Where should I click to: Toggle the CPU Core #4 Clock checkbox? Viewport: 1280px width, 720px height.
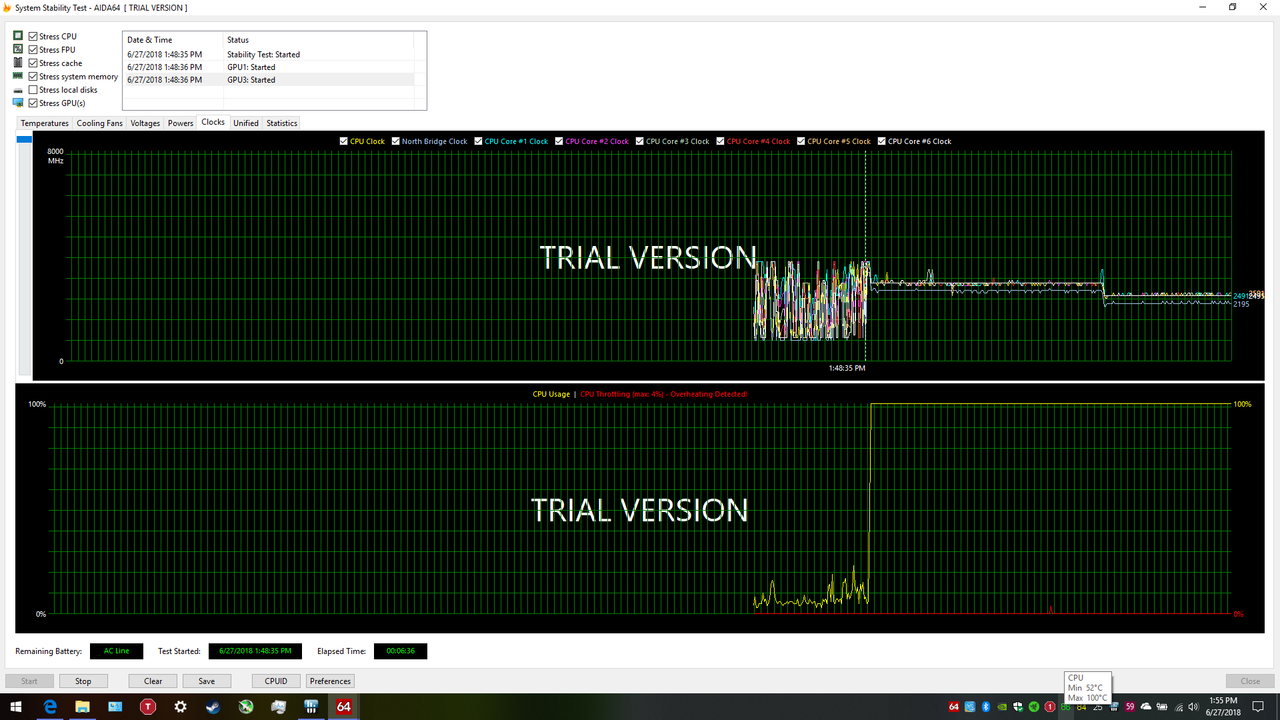721,141
